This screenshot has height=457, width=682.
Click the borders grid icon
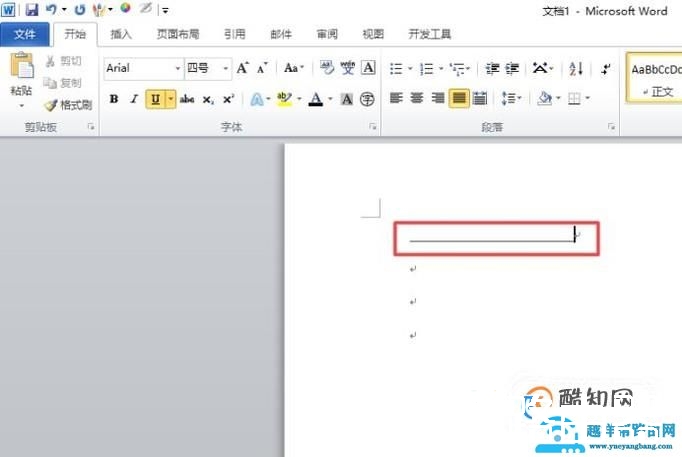click(574, 99)
